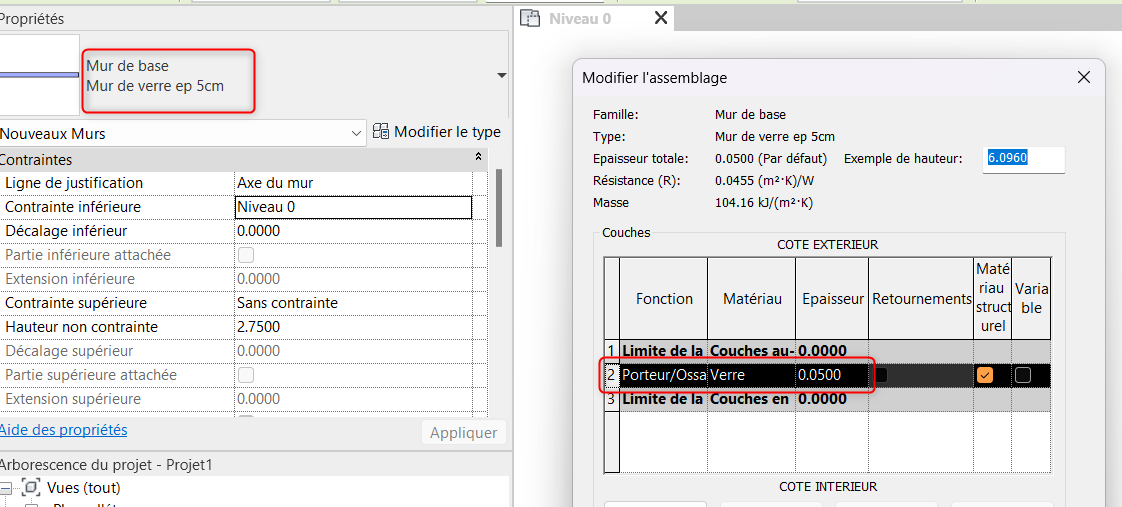
Task: Close the 'Niveau 0' view tab
Action: tap(661, 19)
